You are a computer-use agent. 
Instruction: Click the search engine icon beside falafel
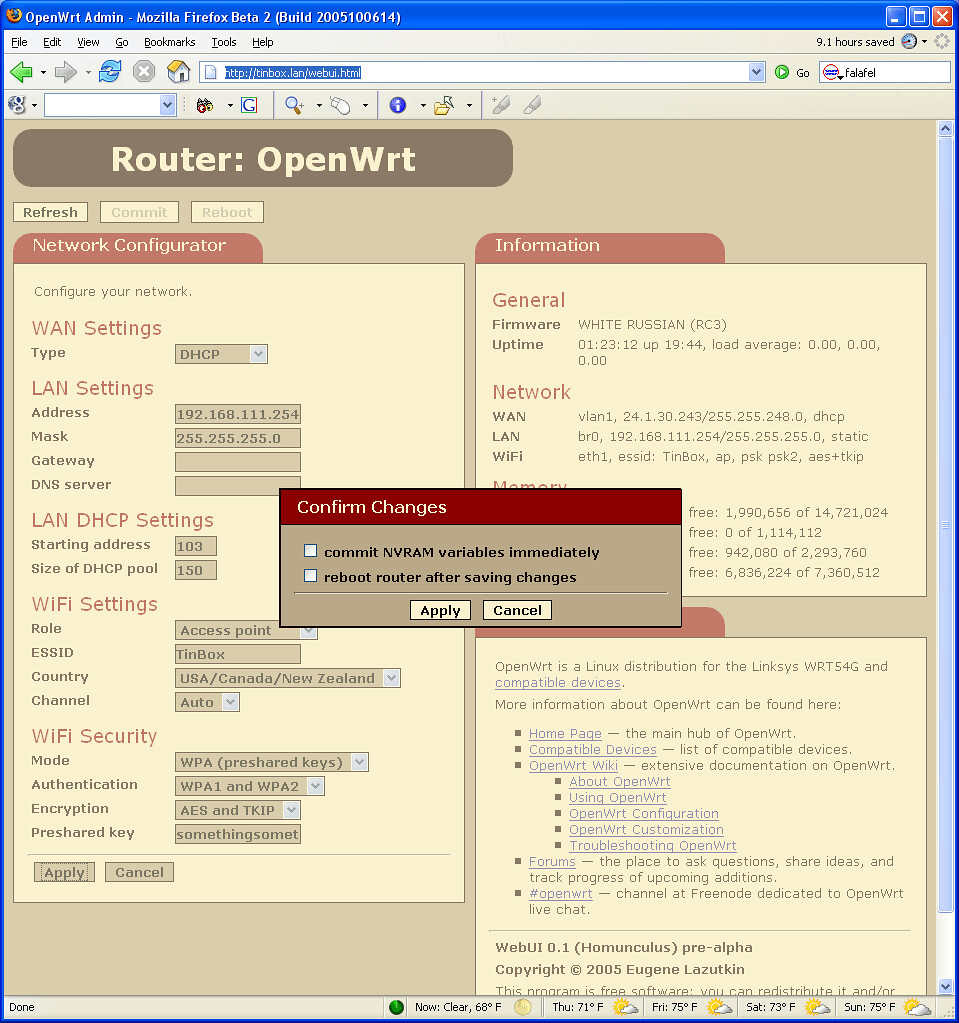coord(831,72)
